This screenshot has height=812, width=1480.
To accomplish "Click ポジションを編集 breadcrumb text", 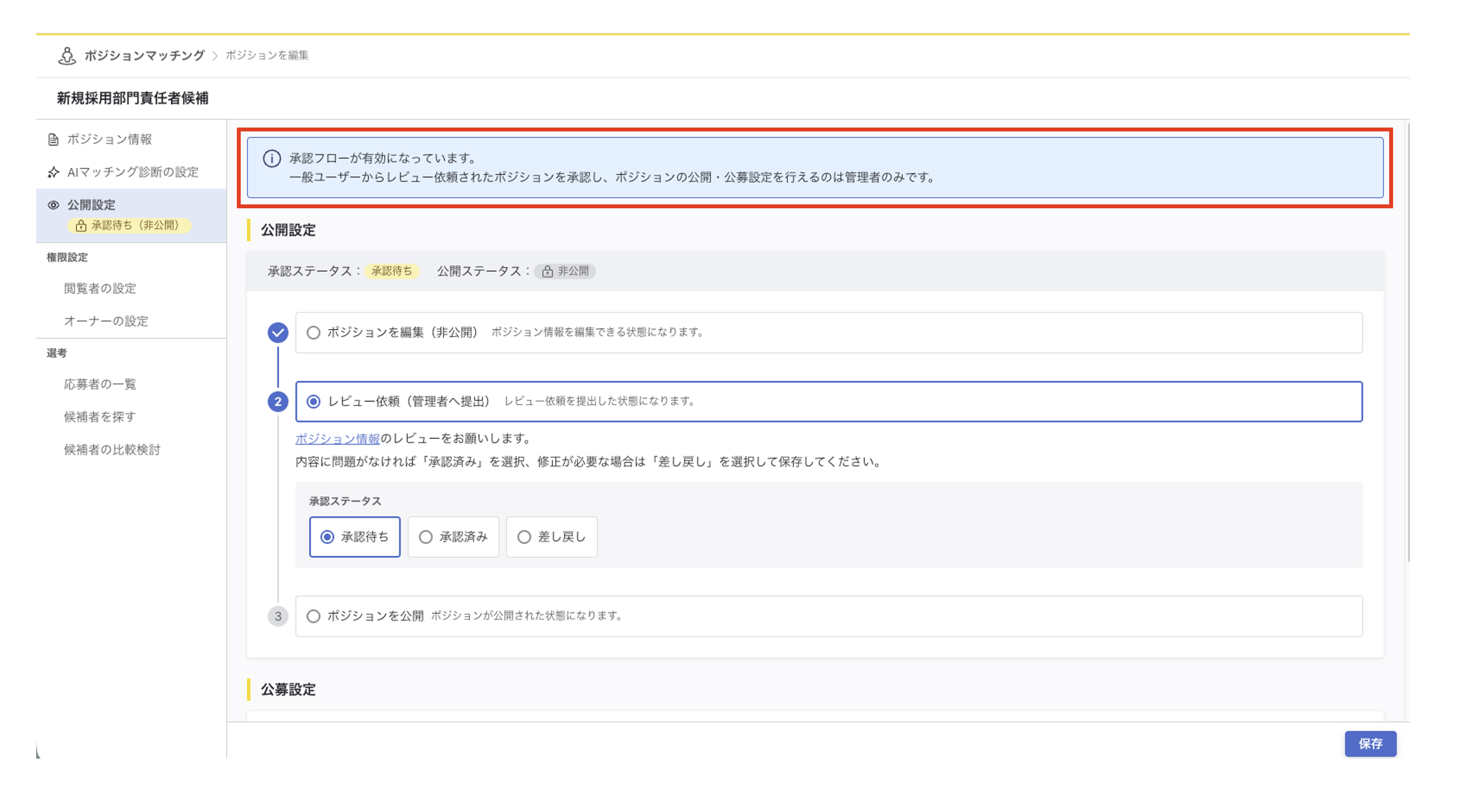I will point(266,56).
